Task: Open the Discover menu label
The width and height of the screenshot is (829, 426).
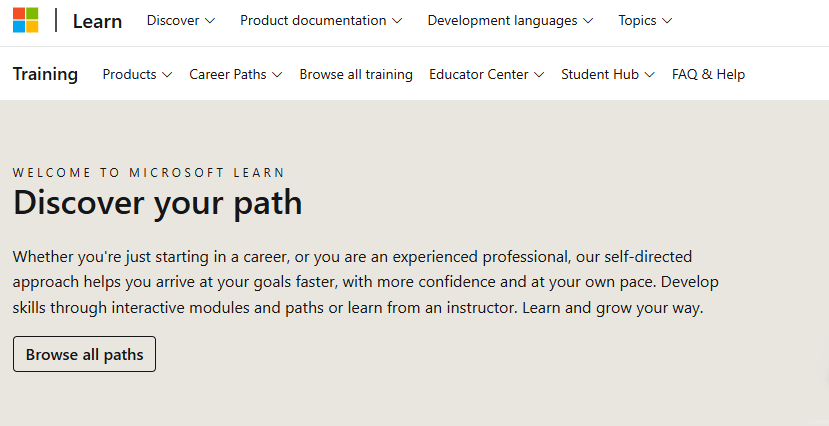Action: 173,21
